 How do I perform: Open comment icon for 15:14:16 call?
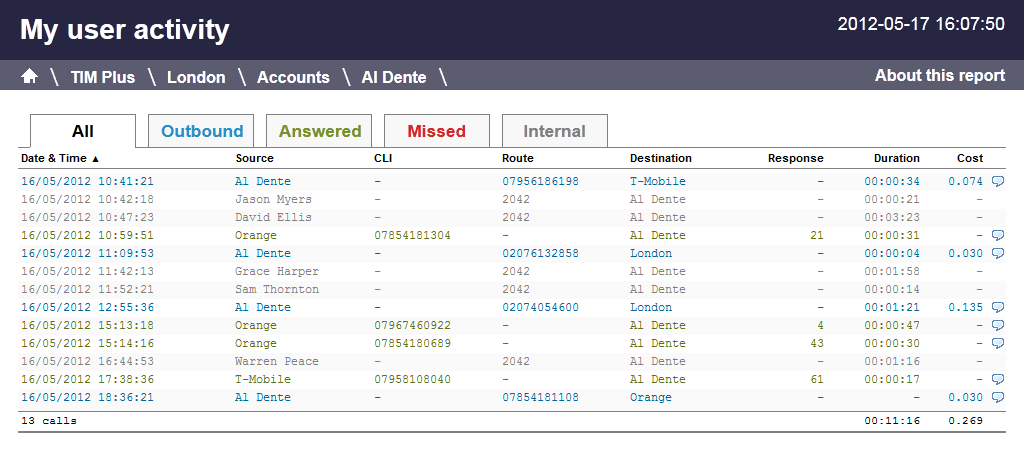point(997,343)
